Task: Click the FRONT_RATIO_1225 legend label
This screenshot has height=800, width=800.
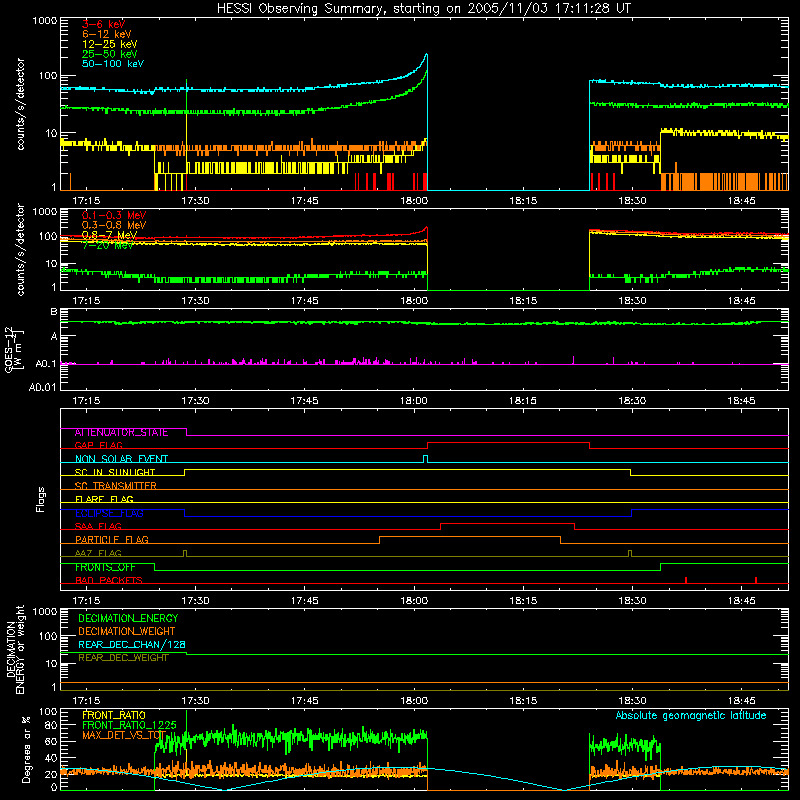Action: [x=129, y=725]
